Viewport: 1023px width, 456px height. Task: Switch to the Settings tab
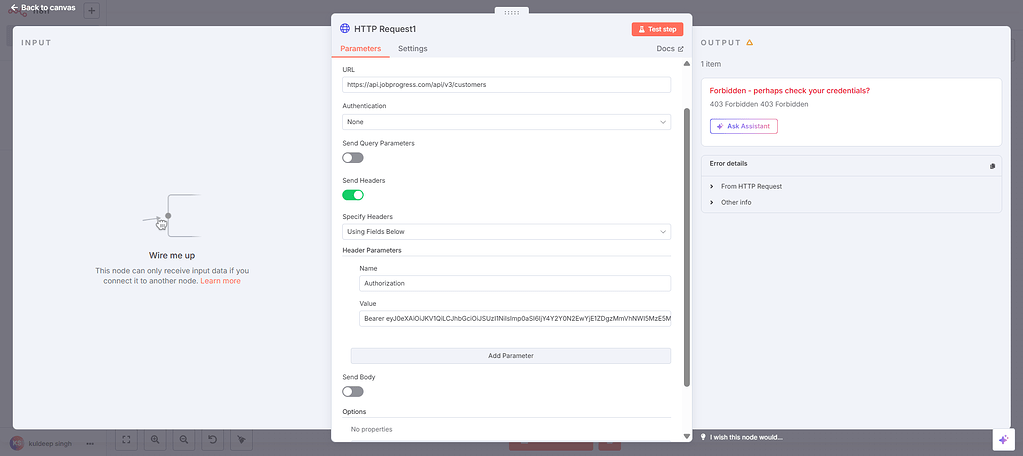click(412, 48)
